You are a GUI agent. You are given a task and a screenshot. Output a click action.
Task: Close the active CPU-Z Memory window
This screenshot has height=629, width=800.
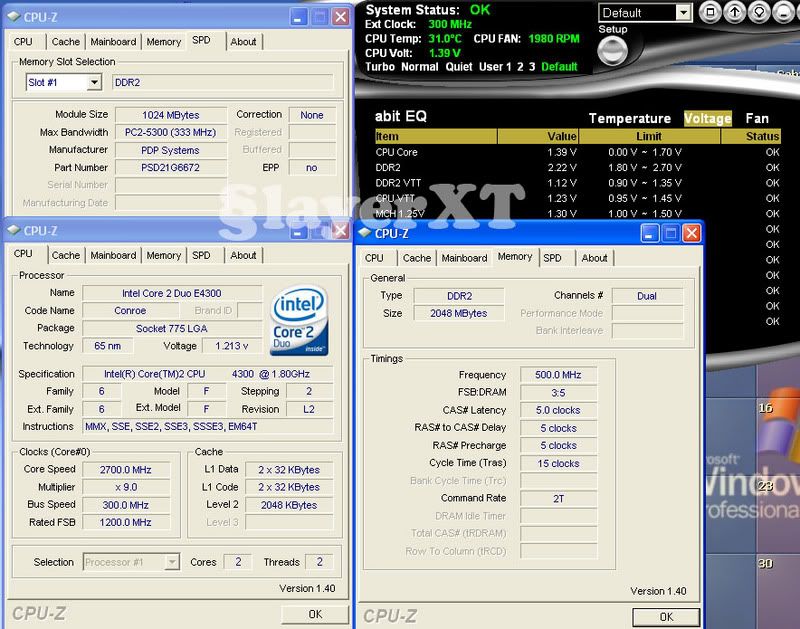pyautogui.click(x=690, y=232)
